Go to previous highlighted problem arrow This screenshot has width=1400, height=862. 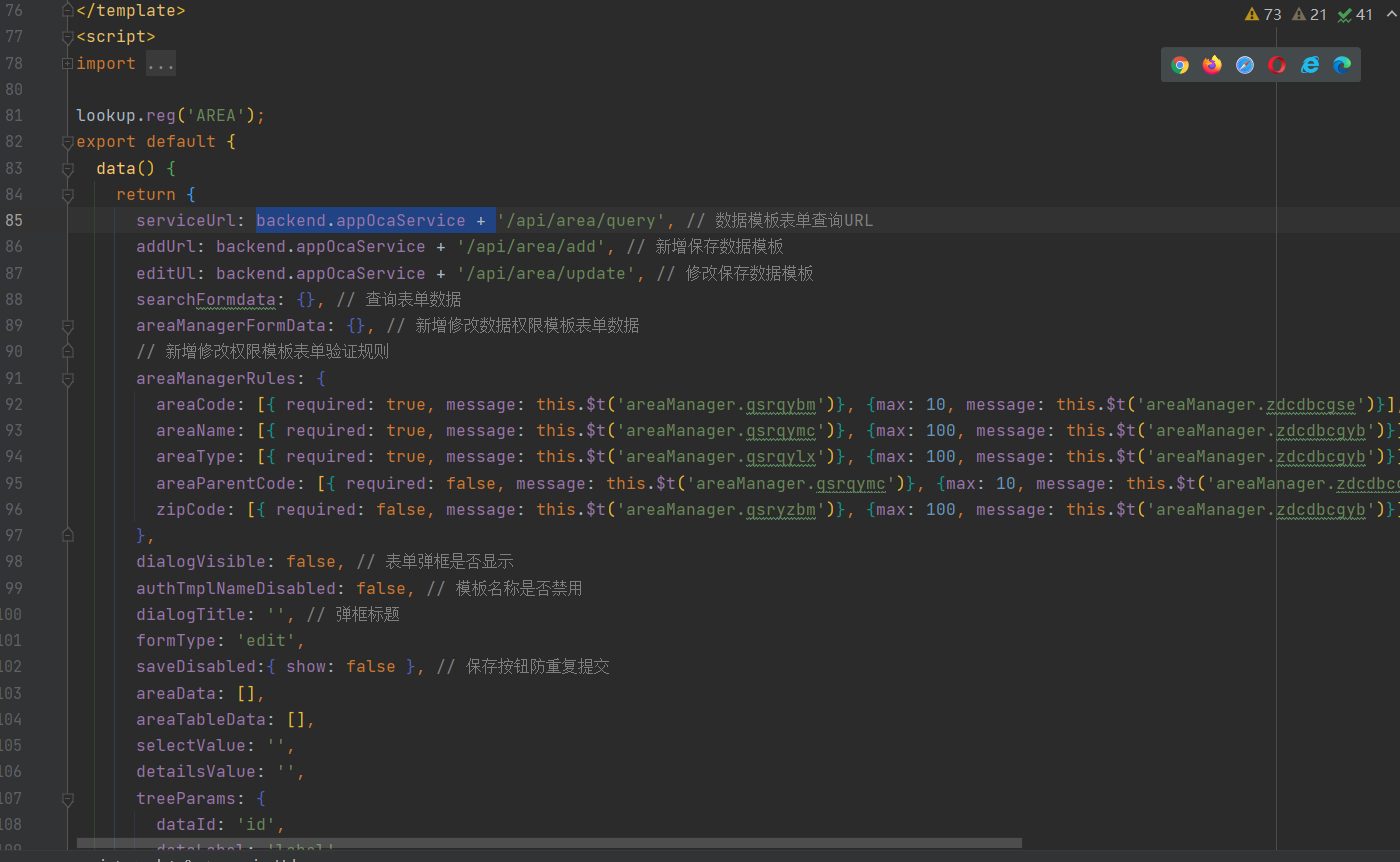(1391, 14)
